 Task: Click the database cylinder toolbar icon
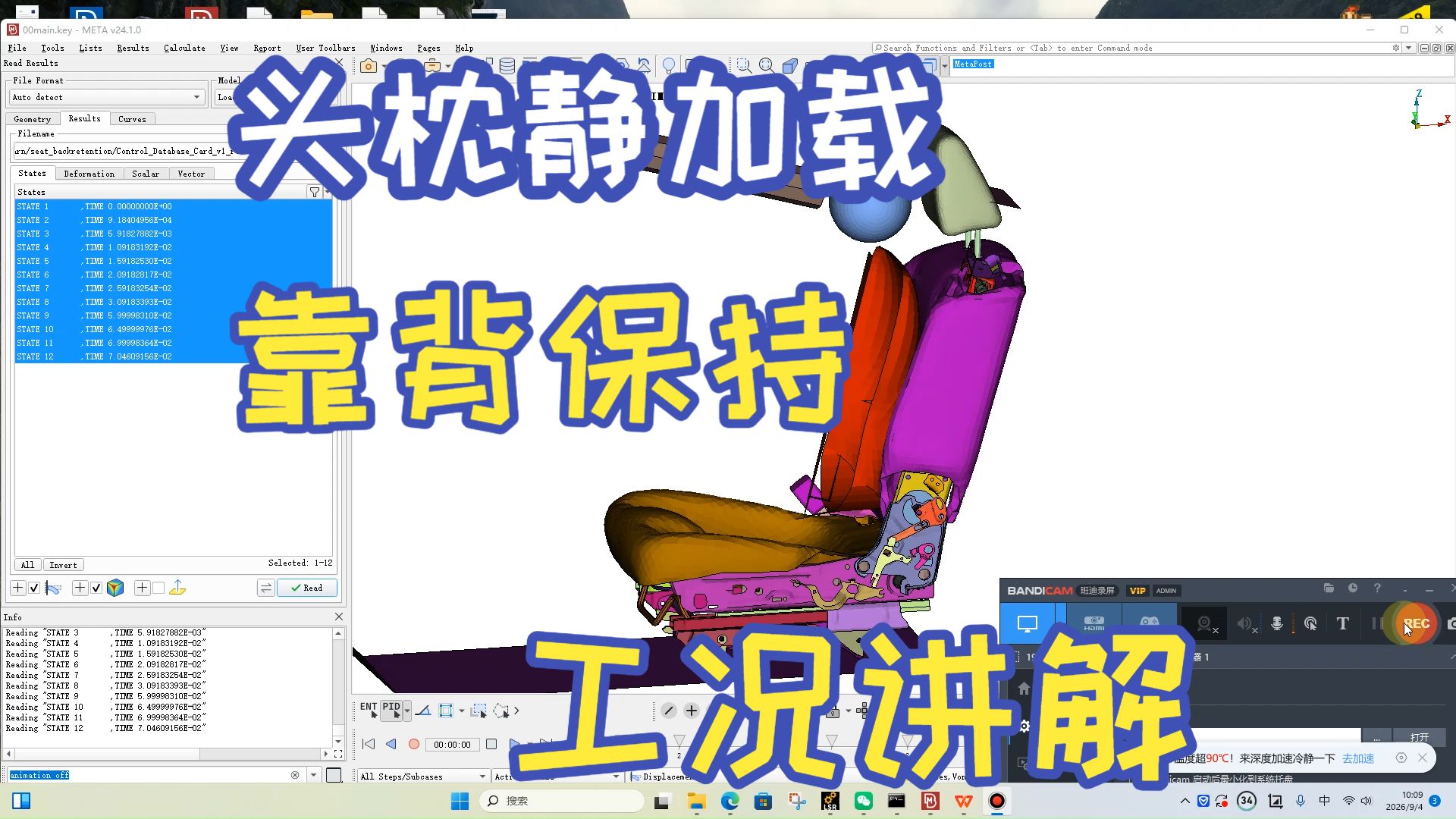click(x=507, y=66)
